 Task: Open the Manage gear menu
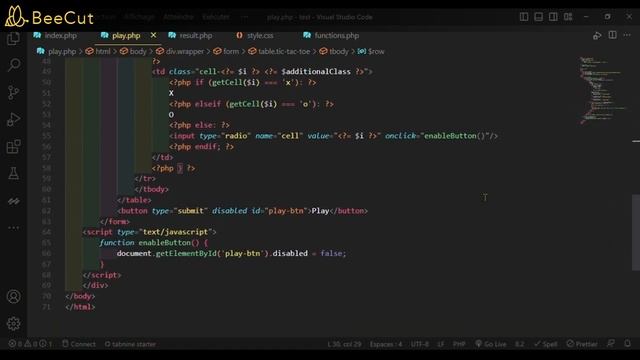(13, 324)
